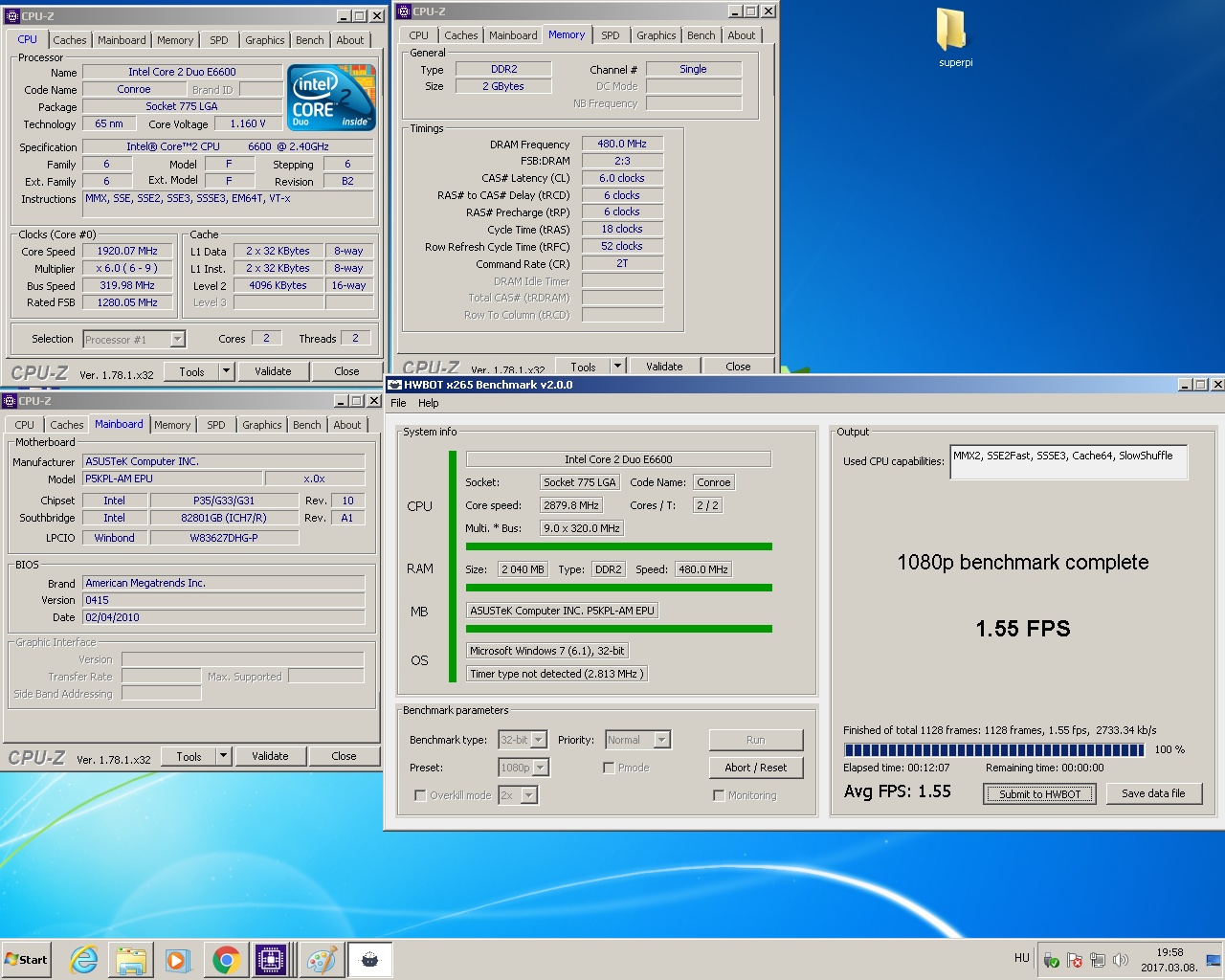Click the disabled Run button

(x=756, y=740)
